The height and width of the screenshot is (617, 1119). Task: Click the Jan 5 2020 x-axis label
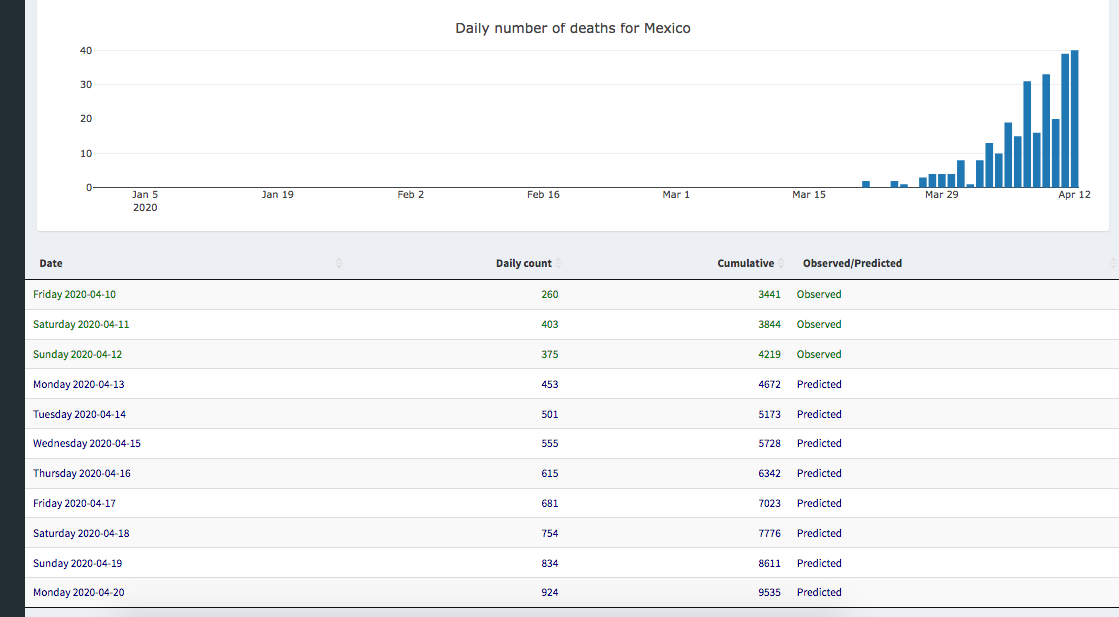click(145, 201)
